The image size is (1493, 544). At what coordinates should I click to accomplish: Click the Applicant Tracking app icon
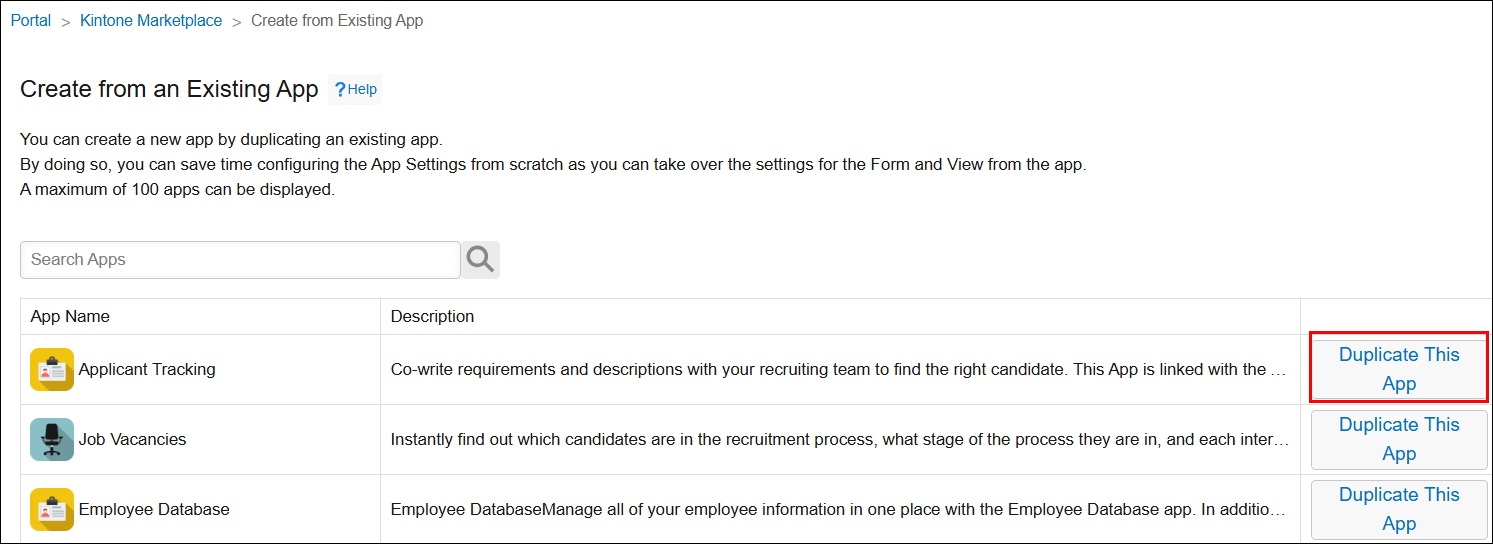(x=52, y=369)
